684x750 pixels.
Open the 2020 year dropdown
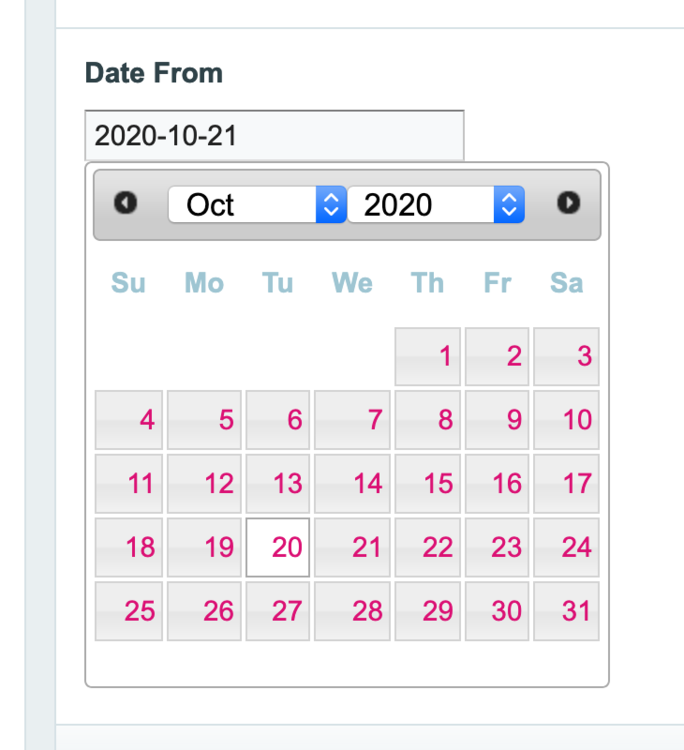click(436, 204)
